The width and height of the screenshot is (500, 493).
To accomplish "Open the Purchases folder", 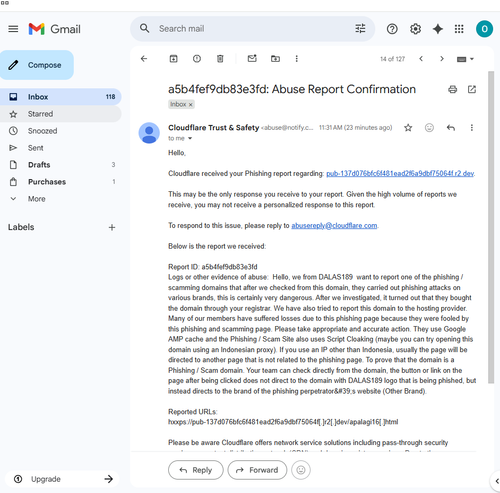I will click(61, 182).
